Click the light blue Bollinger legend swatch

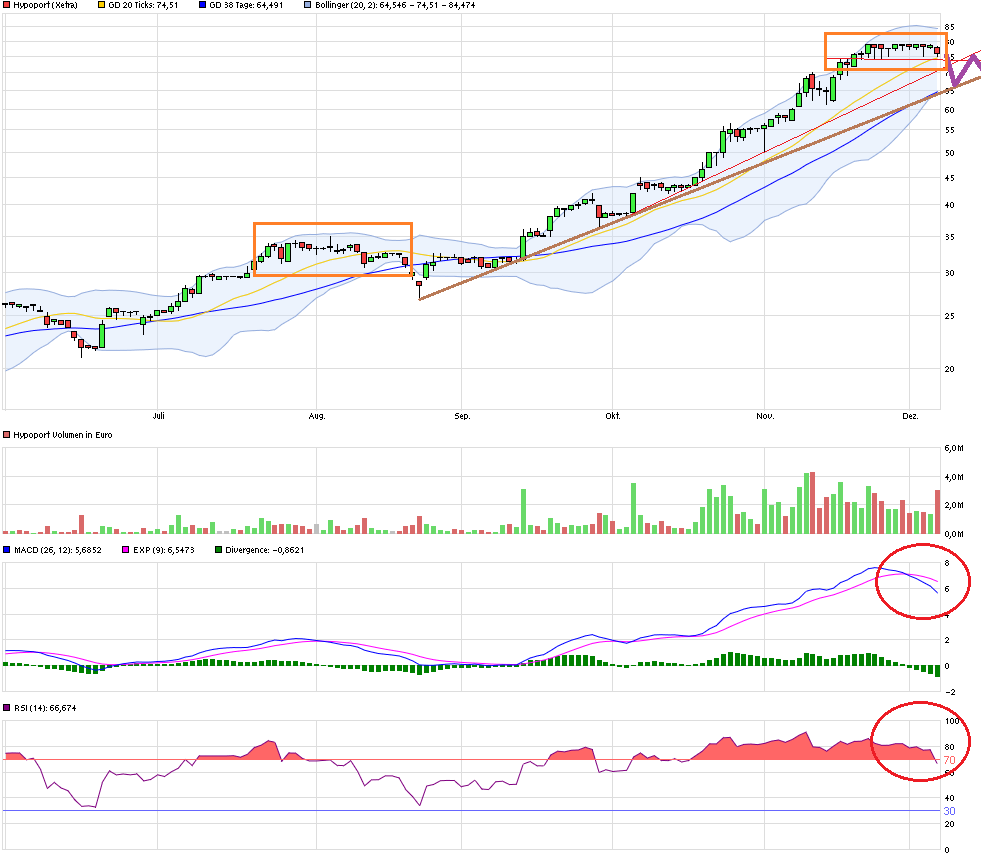[307, 5]
